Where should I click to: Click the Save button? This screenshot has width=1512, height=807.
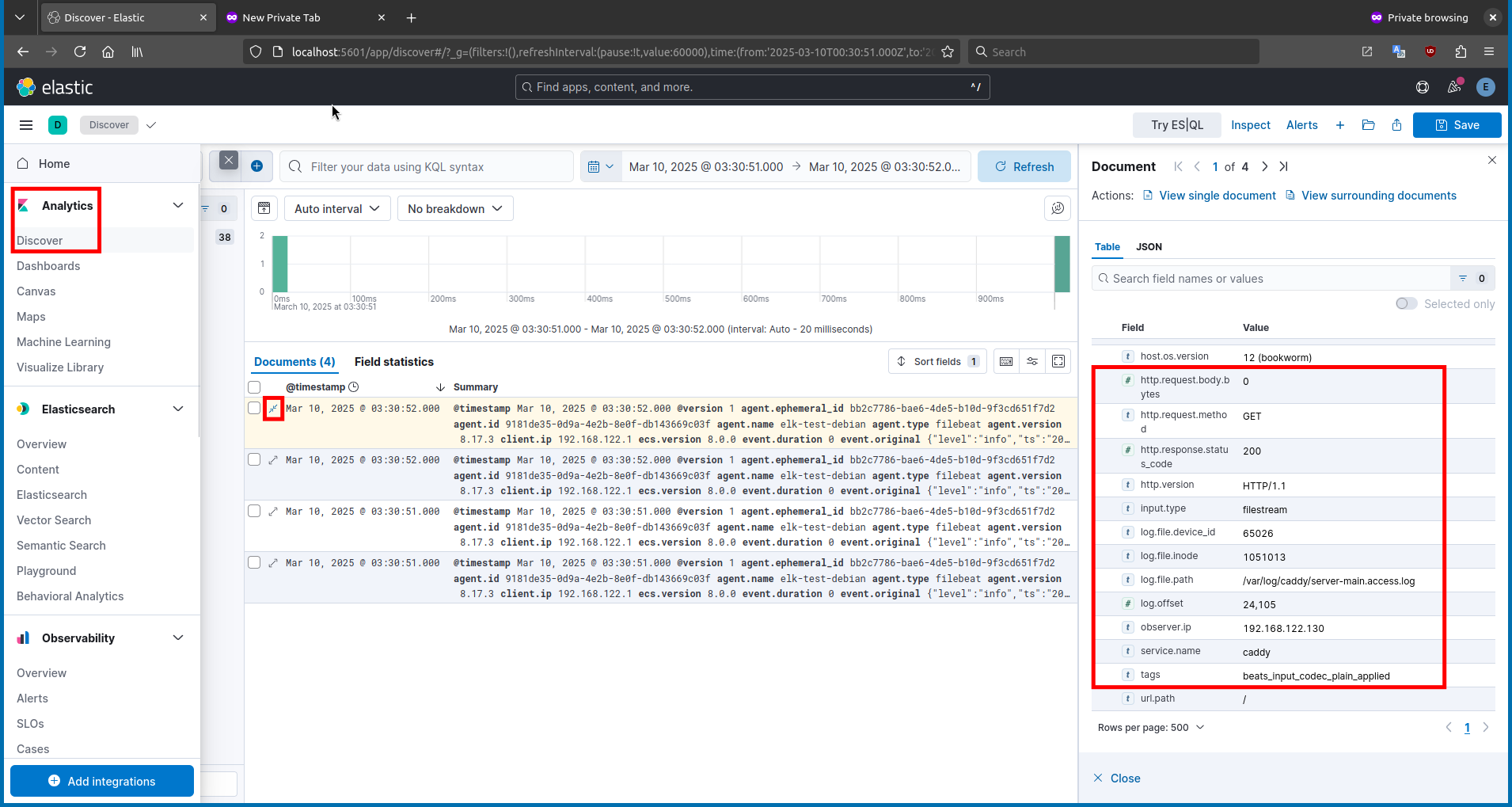[1457, 125]
